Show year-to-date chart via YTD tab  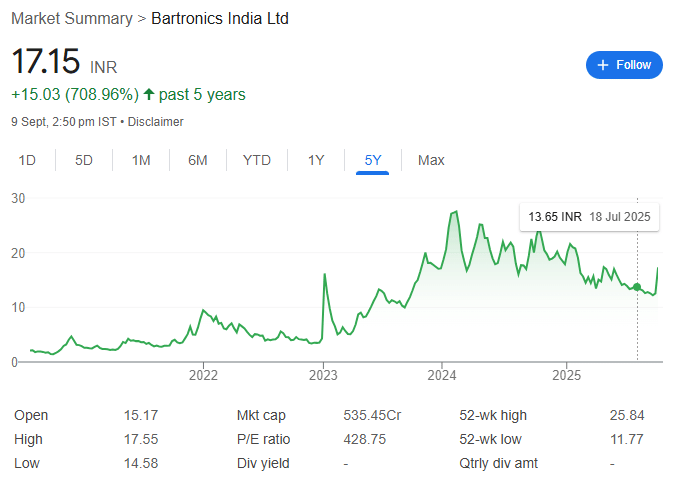[256, 160]
